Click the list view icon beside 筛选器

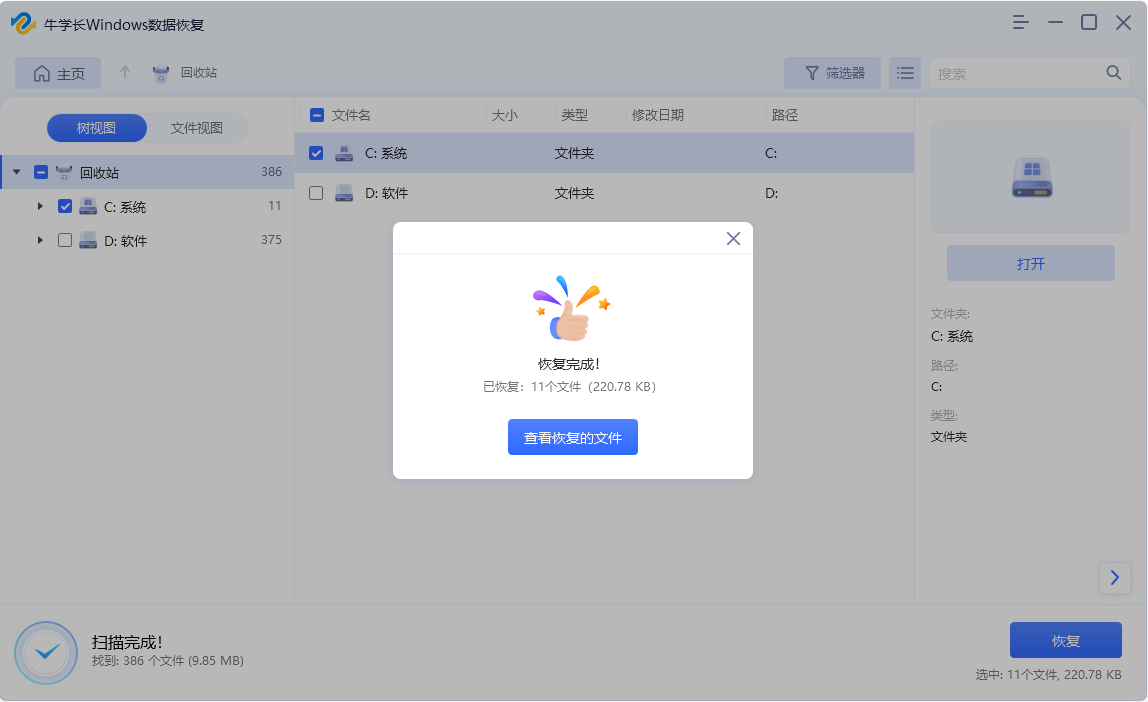pyautogui.click(x=905, y=72)
